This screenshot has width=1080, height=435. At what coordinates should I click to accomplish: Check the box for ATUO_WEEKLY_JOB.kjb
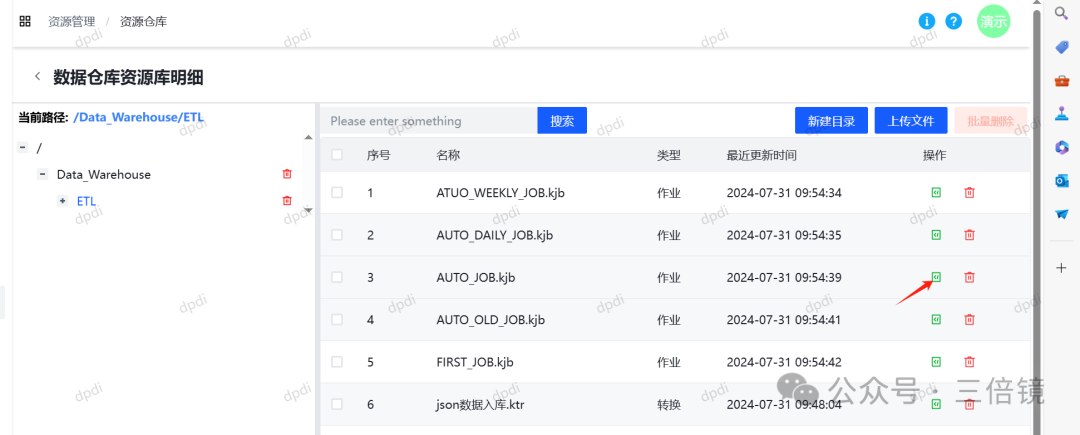pos(337,193)
